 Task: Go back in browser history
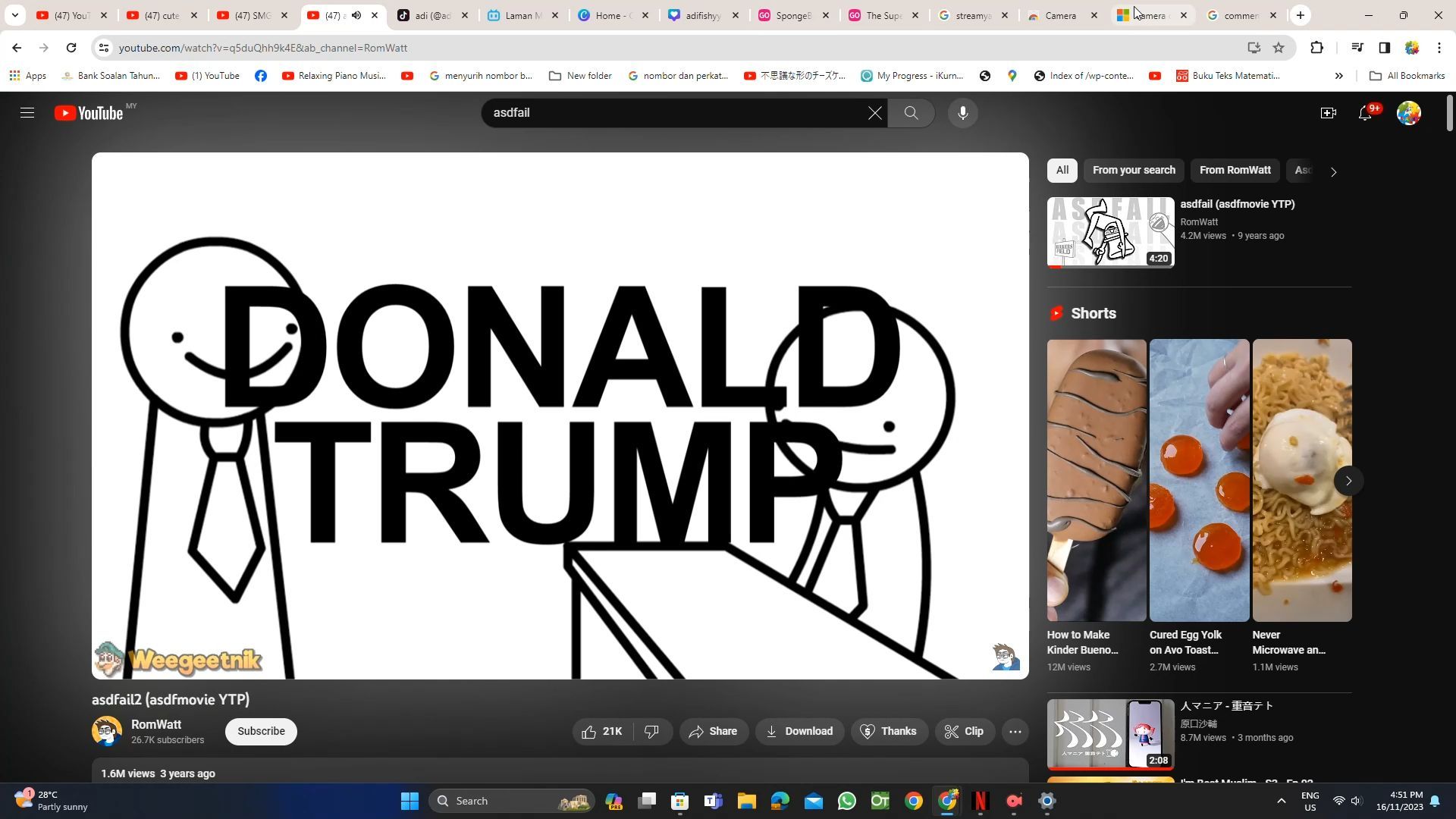coord(16,48)
